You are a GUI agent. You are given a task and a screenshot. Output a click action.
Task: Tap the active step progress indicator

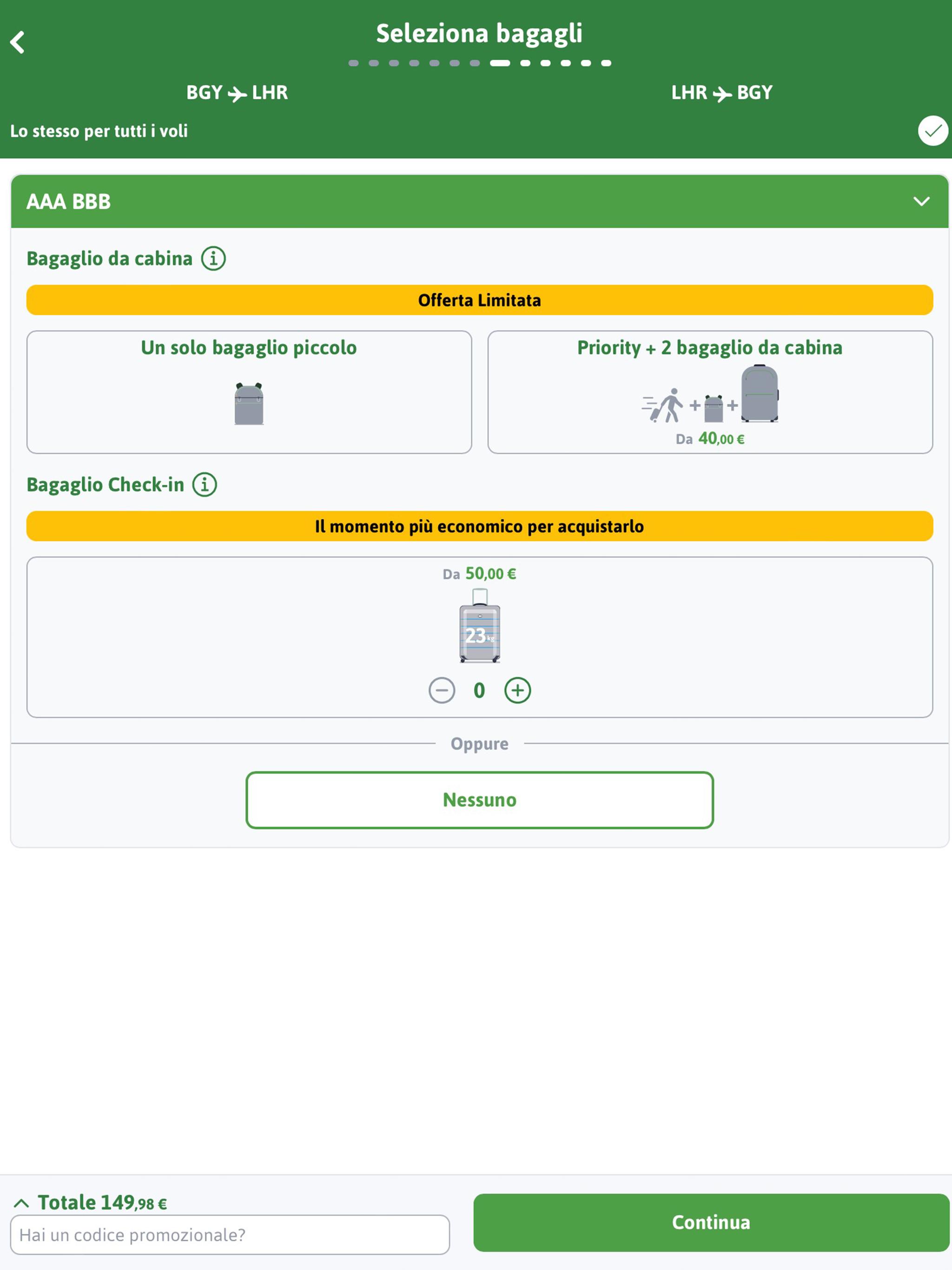click(x=500, y=63)
